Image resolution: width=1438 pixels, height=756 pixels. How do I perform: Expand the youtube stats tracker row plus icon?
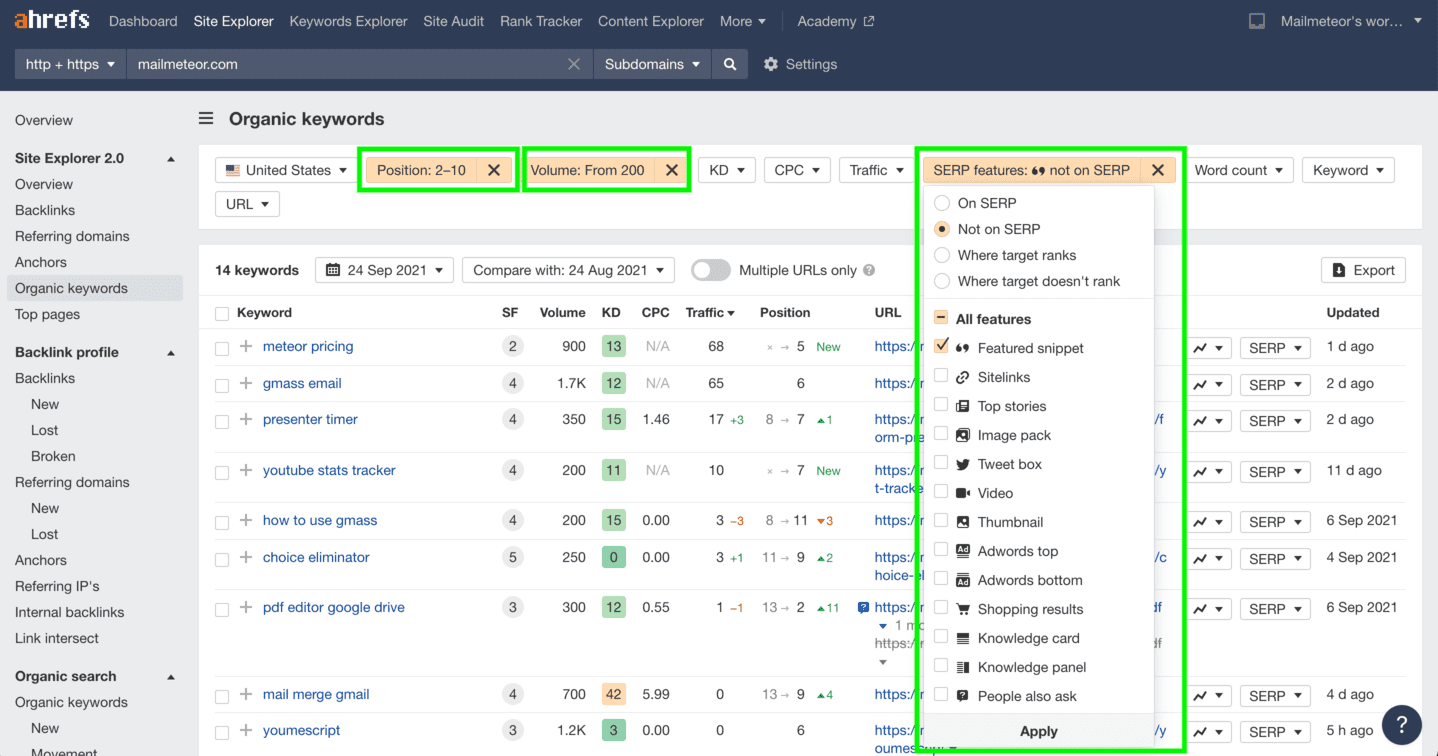coord(246,471)
